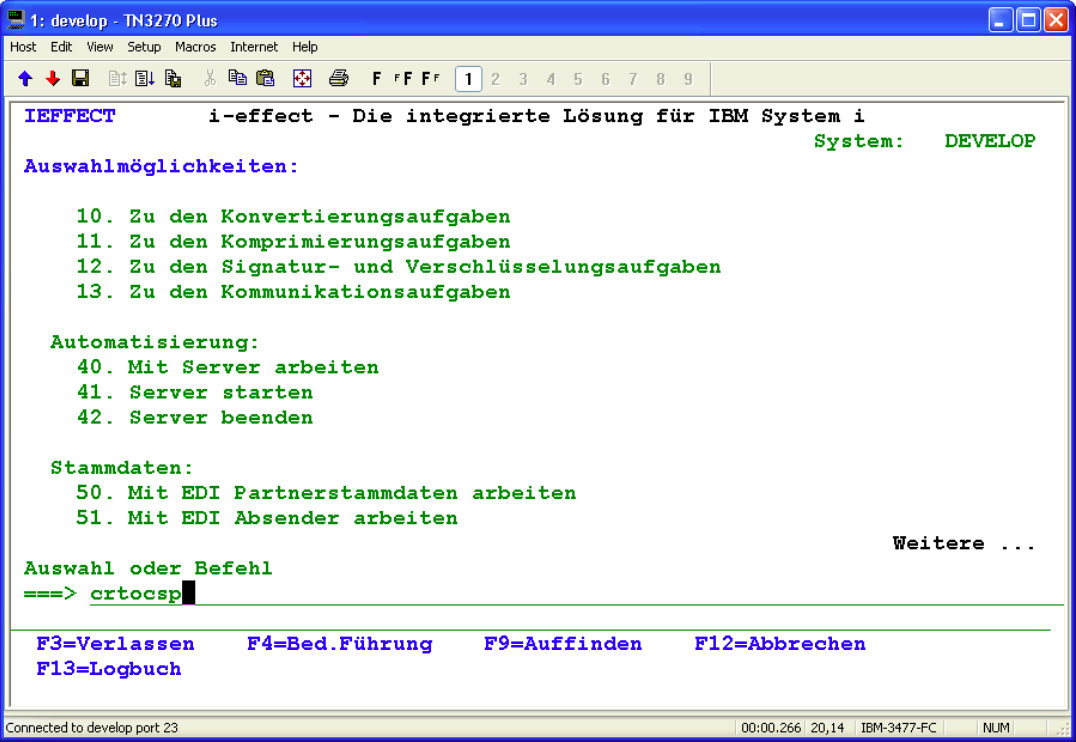Click option 40 Mit Server arbeiten
This screenshot has height=742, width=1076.
click(x=228, y=367)
